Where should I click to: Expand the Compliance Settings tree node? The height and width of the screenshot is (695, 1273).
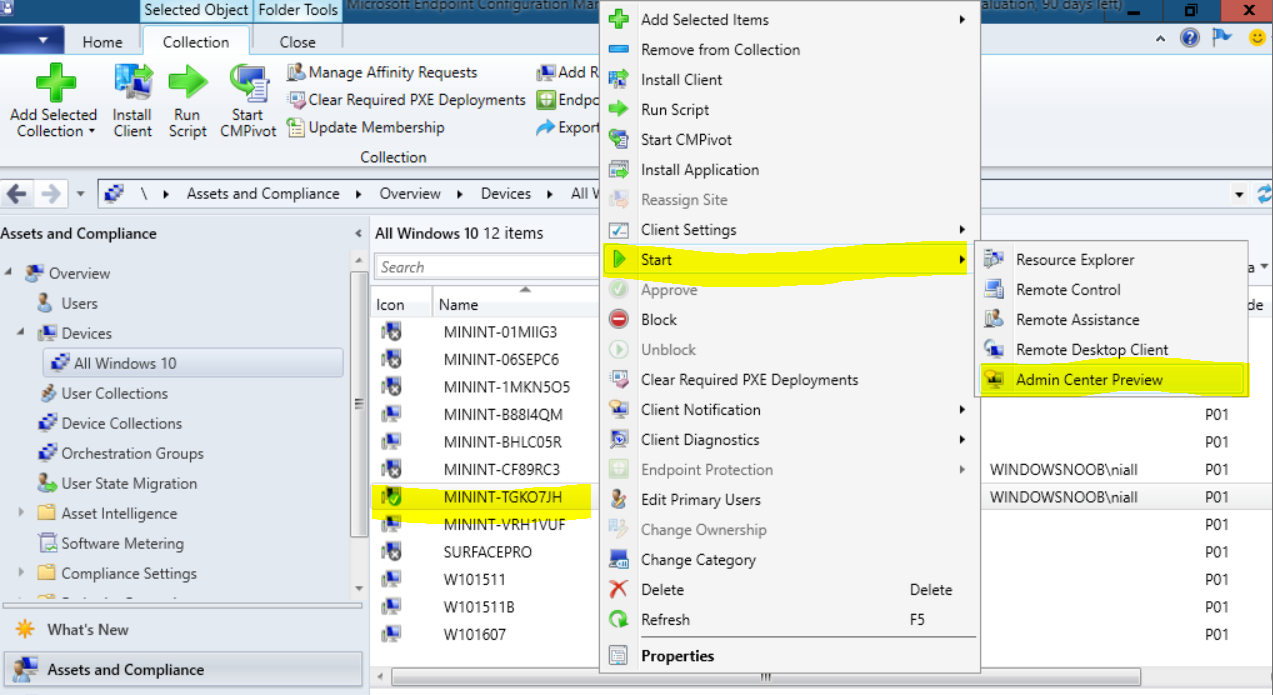(x=21, y=573)
